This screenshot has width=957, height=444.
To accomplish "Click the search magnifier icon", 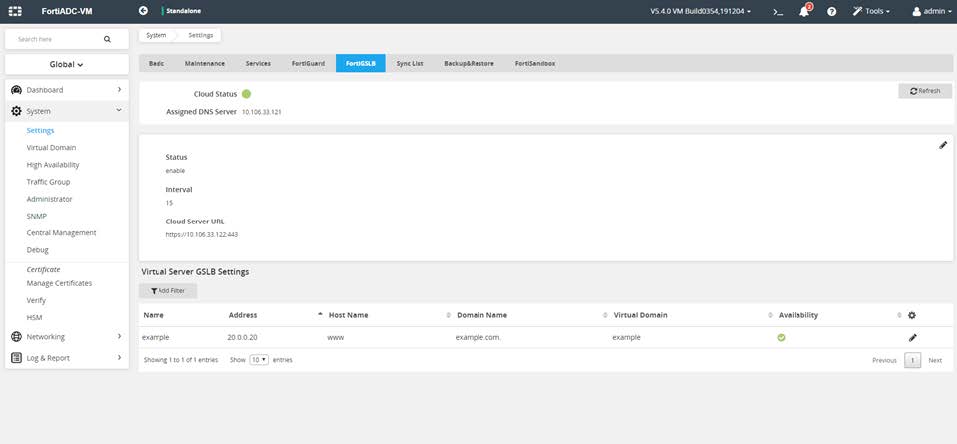I will coord(107,39).
